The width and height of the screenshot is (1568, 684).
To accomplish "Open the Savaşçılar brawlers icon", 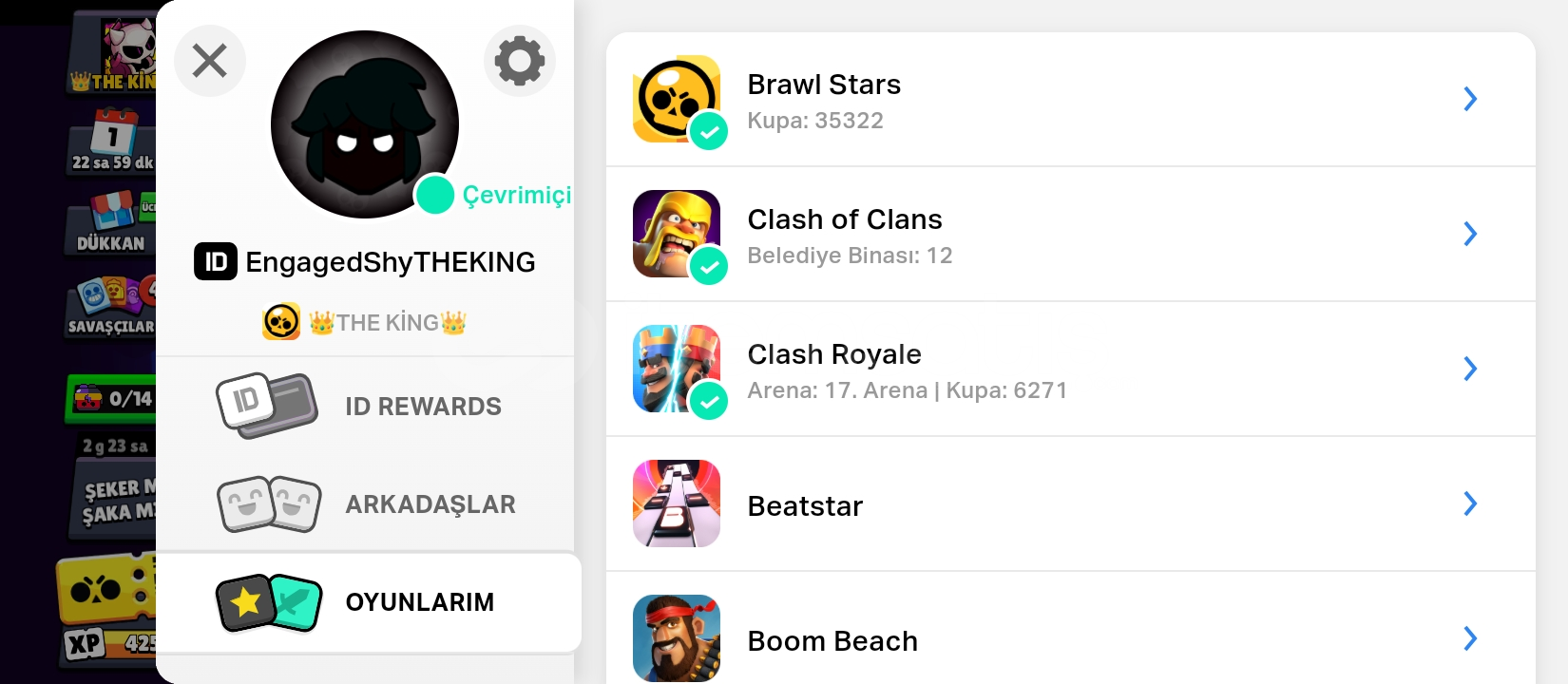I will (110, 306).
